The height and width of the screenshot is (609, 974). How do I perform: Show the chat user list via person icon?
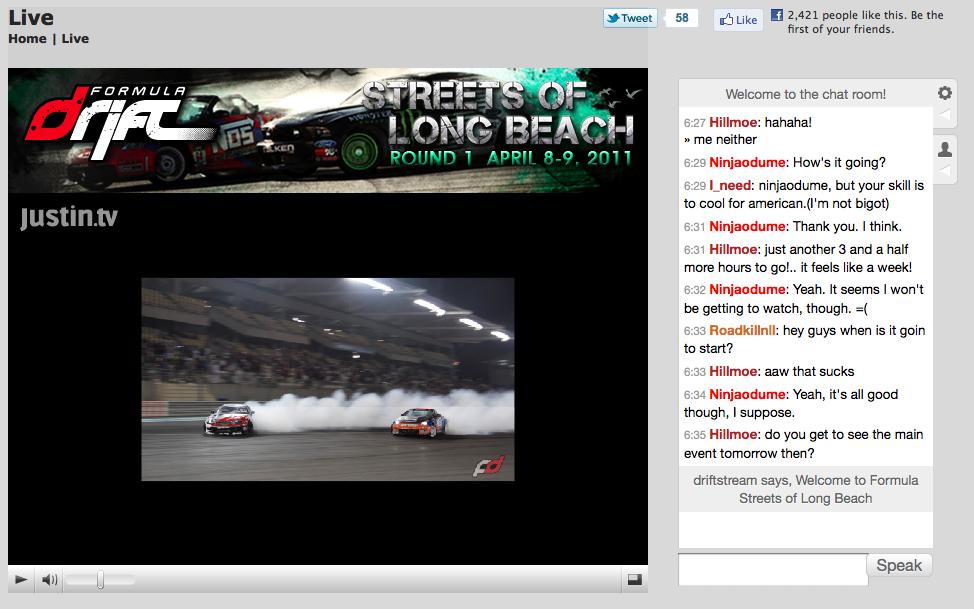[x=944, y=149]
